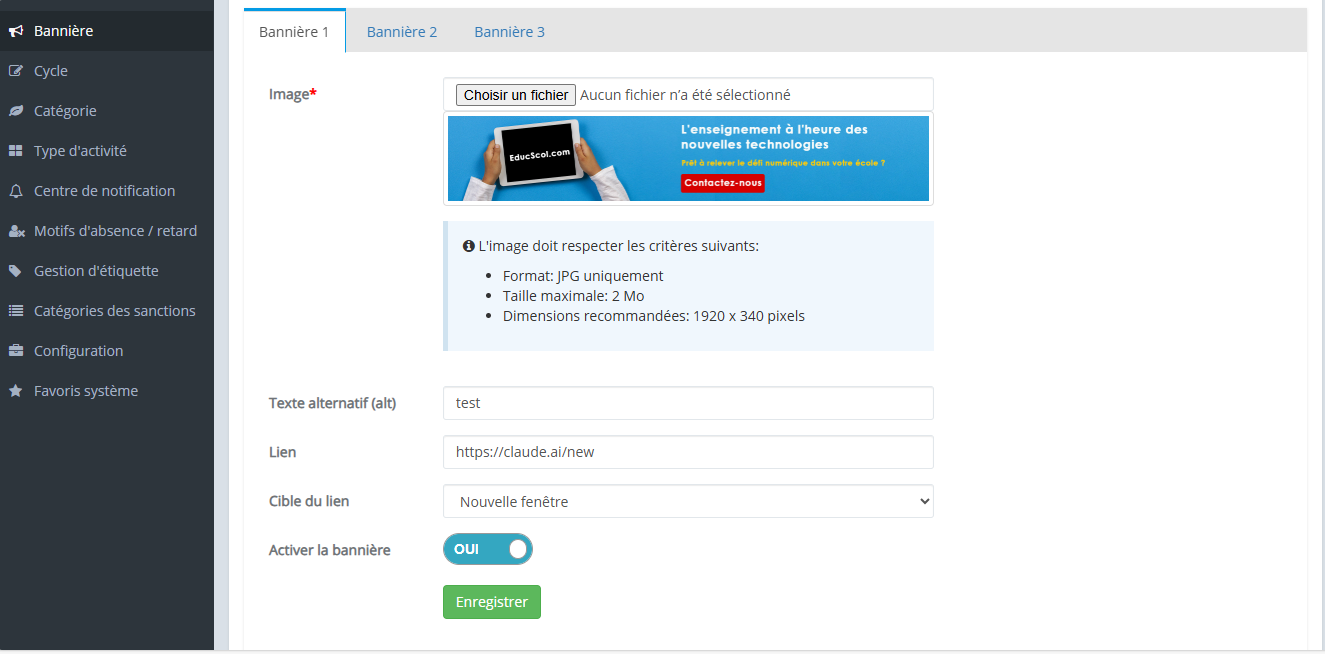Click the grid icon for Type d'activité

(16, 151)
